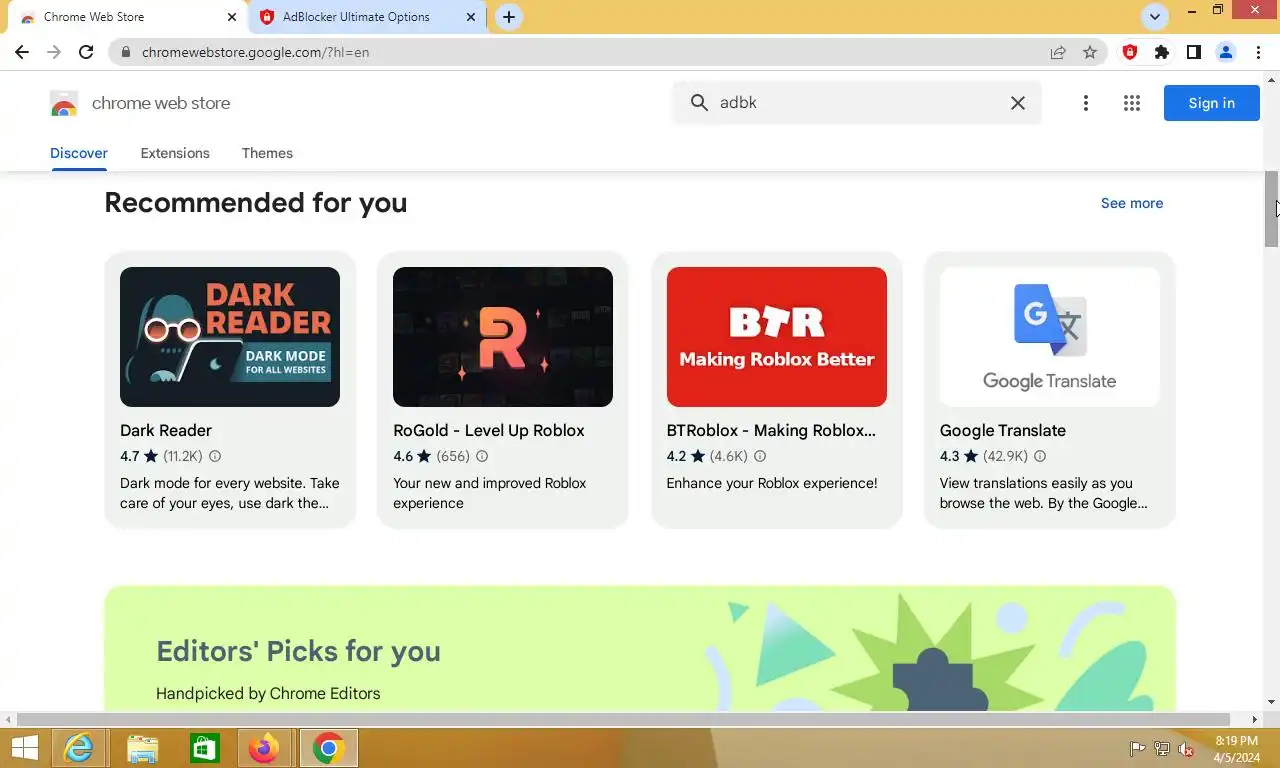Open the BTRoblox thumbnail image
The height and width of the screenshot is (768, 1280).
[777, 337]
